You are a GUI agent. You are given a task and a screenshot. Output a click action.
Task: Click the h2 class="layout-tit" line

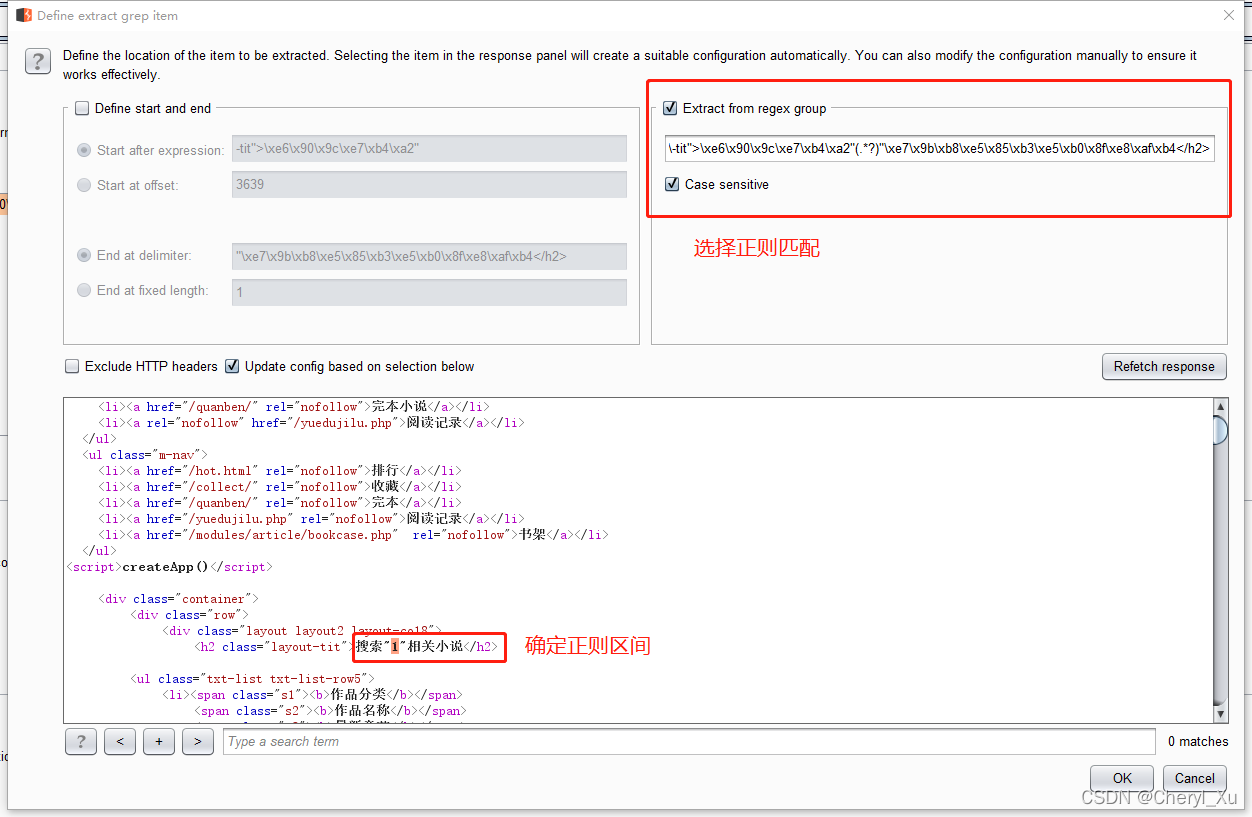[346, 647]
